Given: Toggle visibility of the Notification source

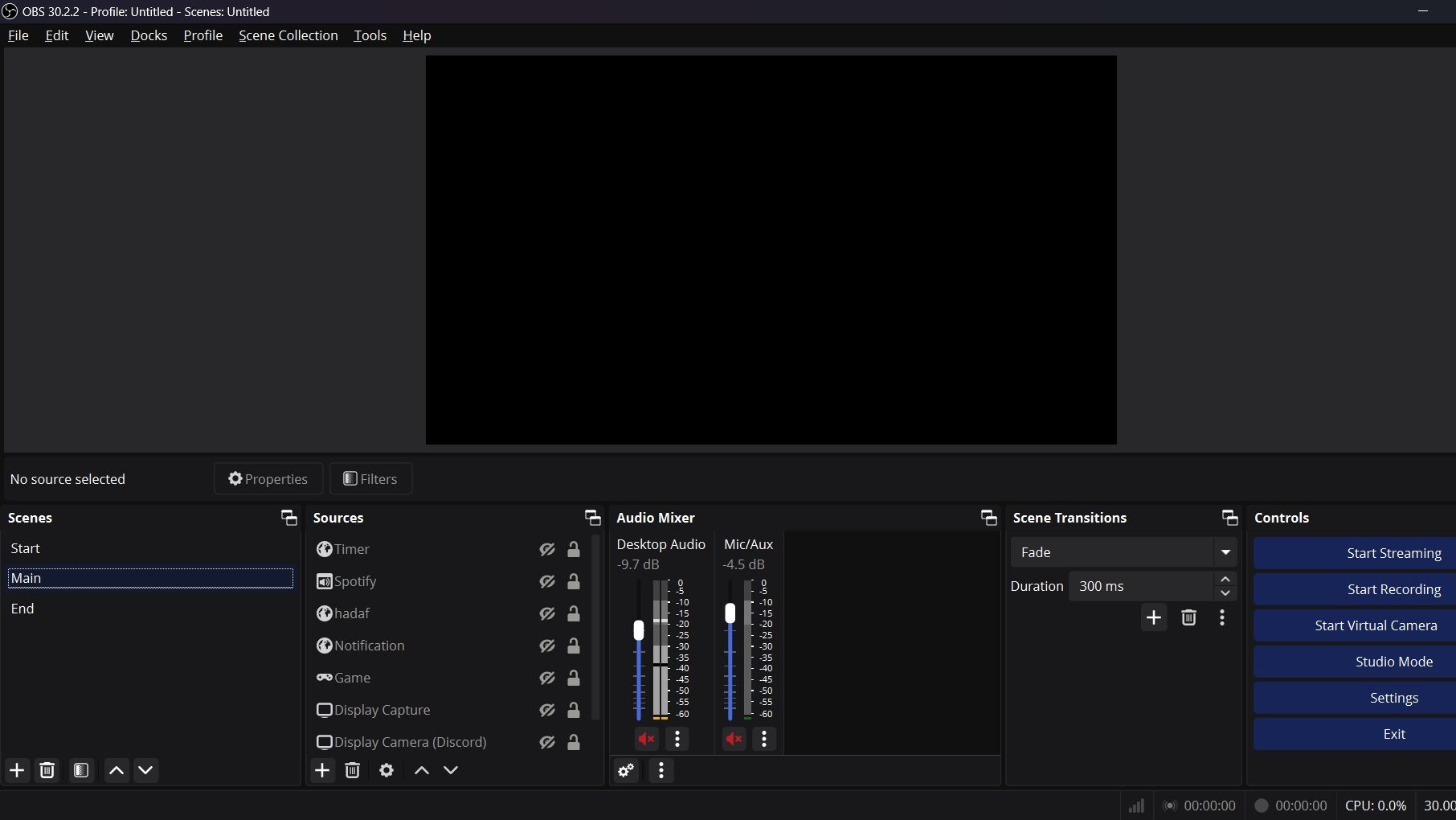Looking at the screenshot, I should pyautogui.click(x=547, y=646).
